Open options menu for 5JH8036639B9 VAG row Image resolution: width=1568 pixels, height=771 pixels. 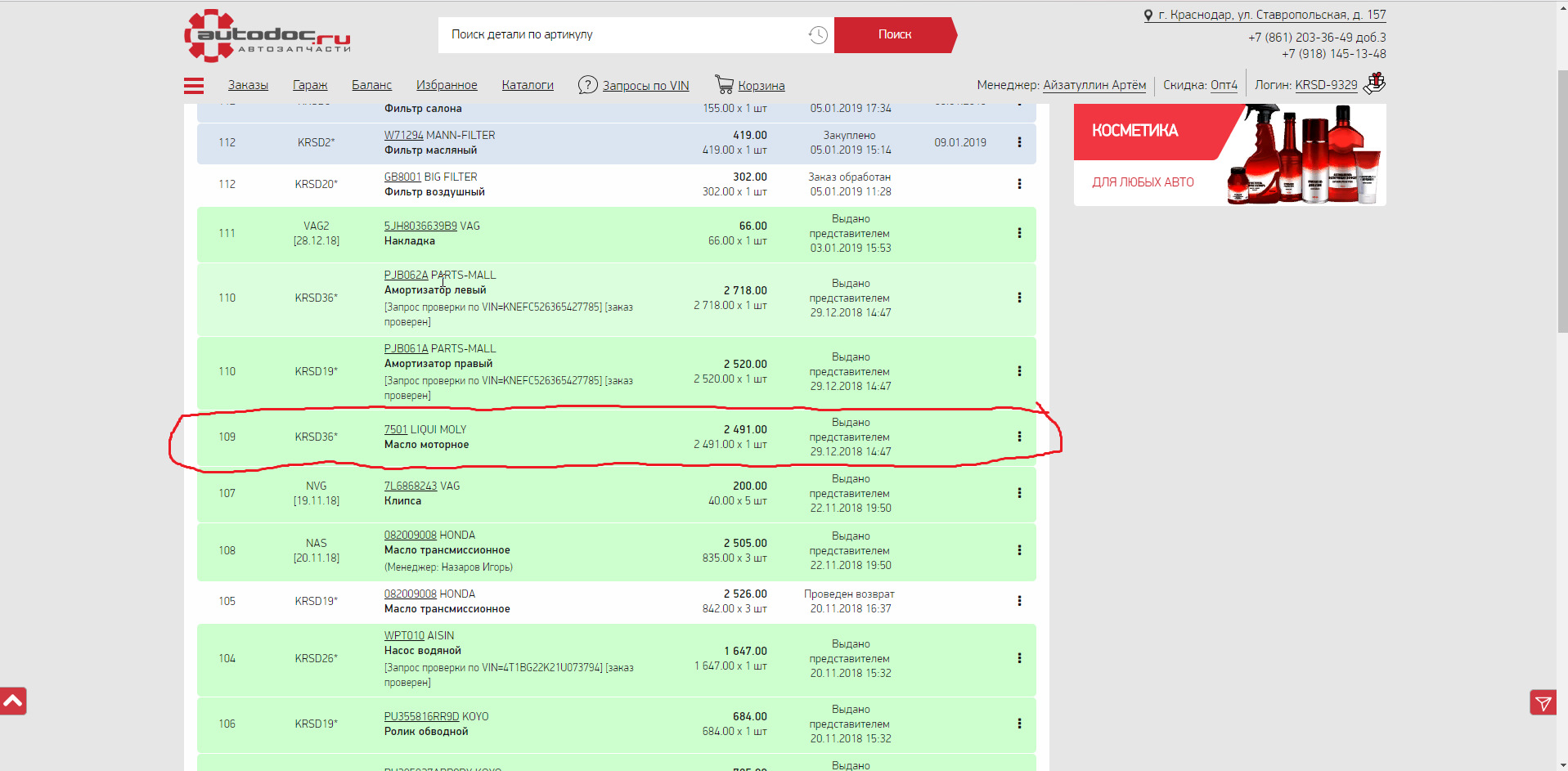coord(1019,233)
